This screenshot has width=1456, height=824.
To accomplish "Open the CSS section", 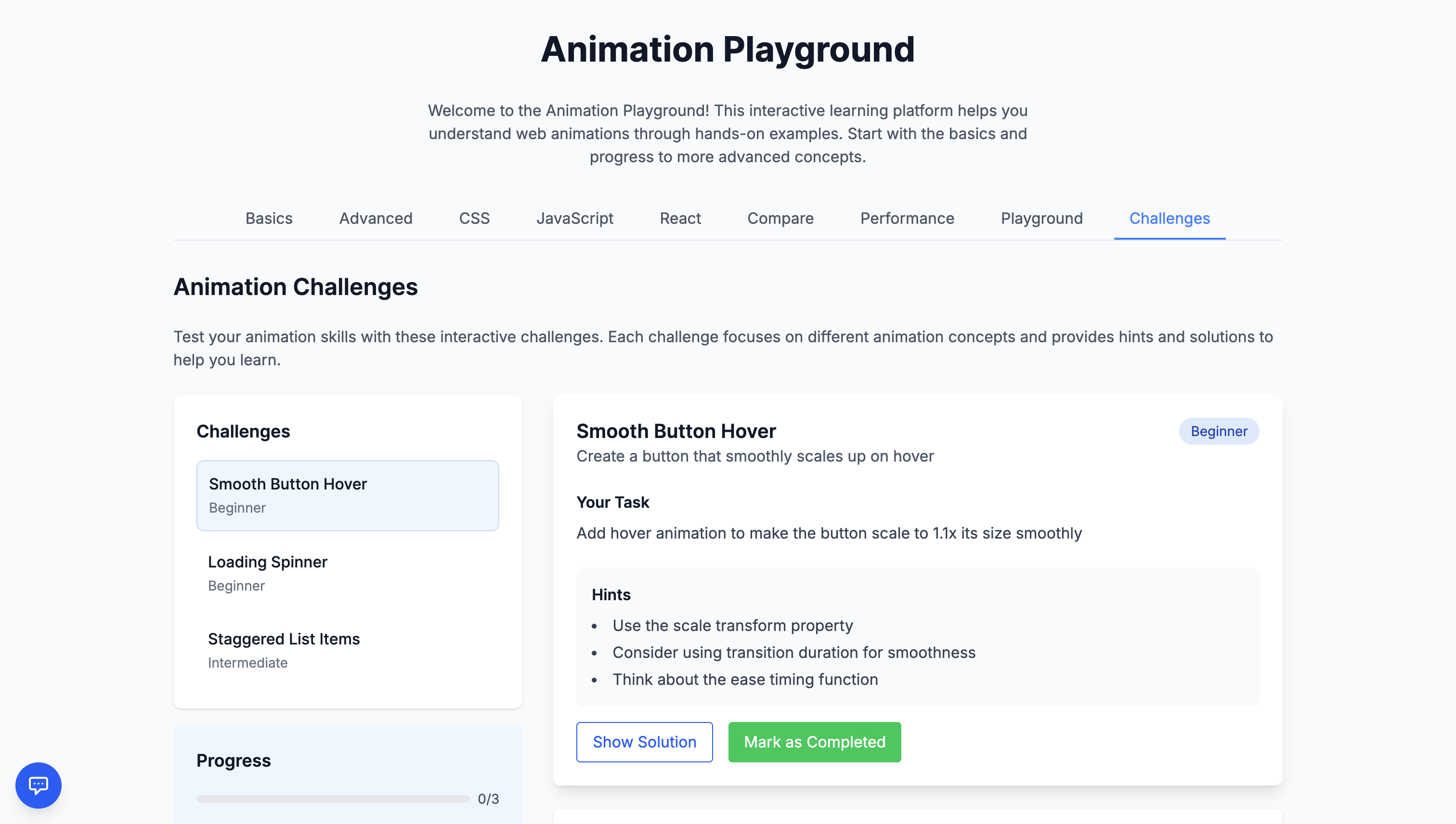I will pyautogui.click(x=474, y=219).
